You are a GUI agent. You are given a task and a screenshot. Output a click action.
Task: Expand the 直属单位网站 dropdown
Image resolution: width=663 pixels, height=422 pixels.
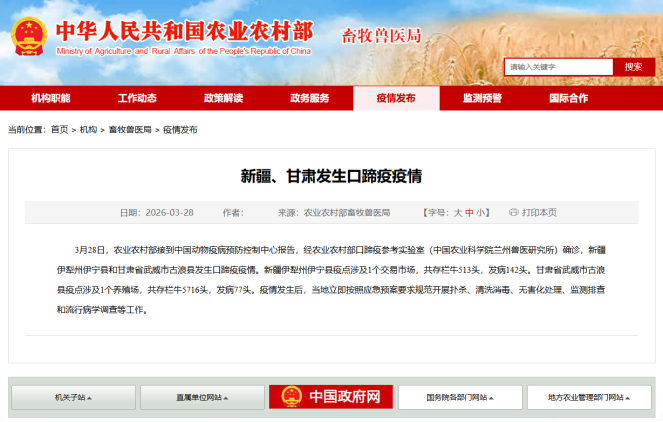[x=203, y=397]
